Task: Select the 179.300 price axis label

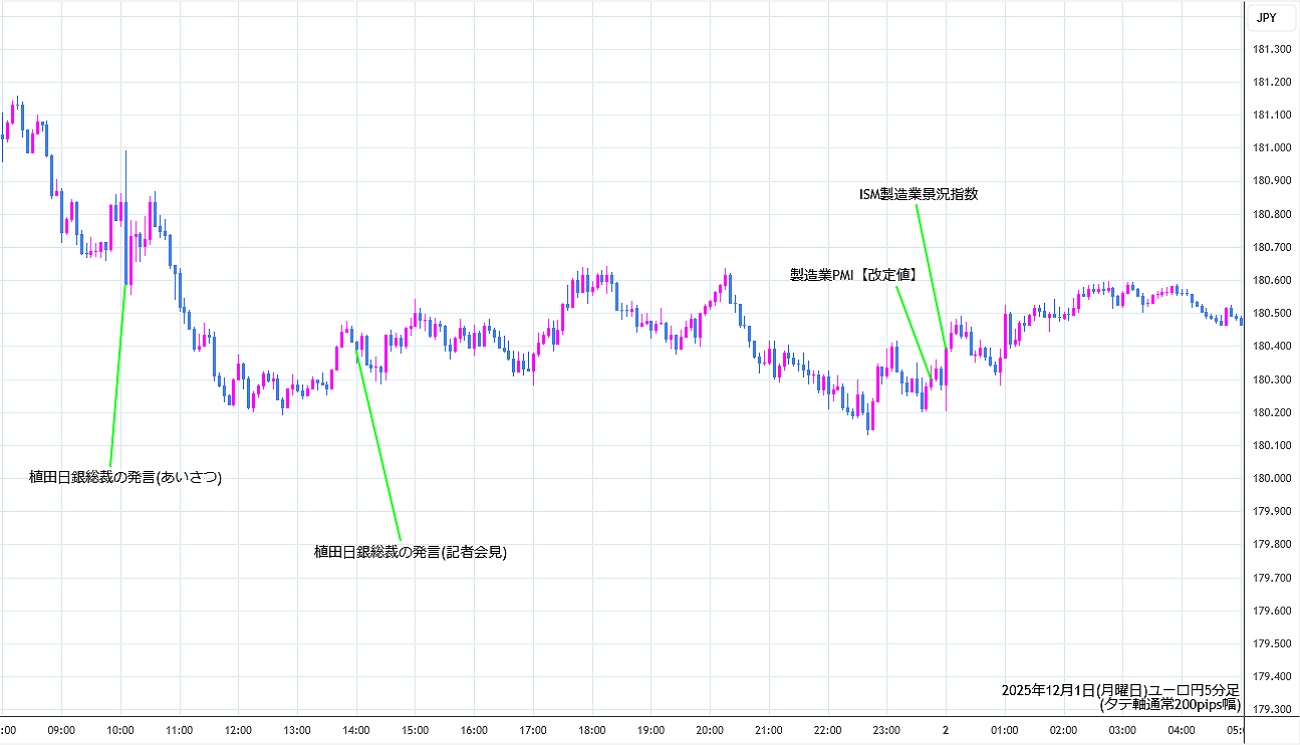Action: point(1271,709)
